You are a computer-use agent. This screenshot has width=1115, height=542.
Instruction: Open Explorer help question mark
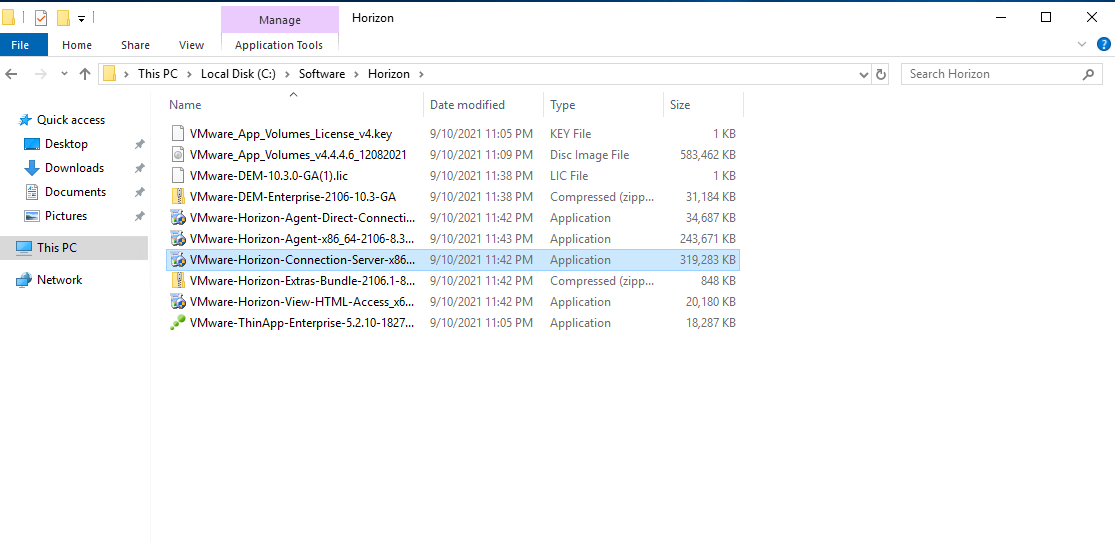1103,44
